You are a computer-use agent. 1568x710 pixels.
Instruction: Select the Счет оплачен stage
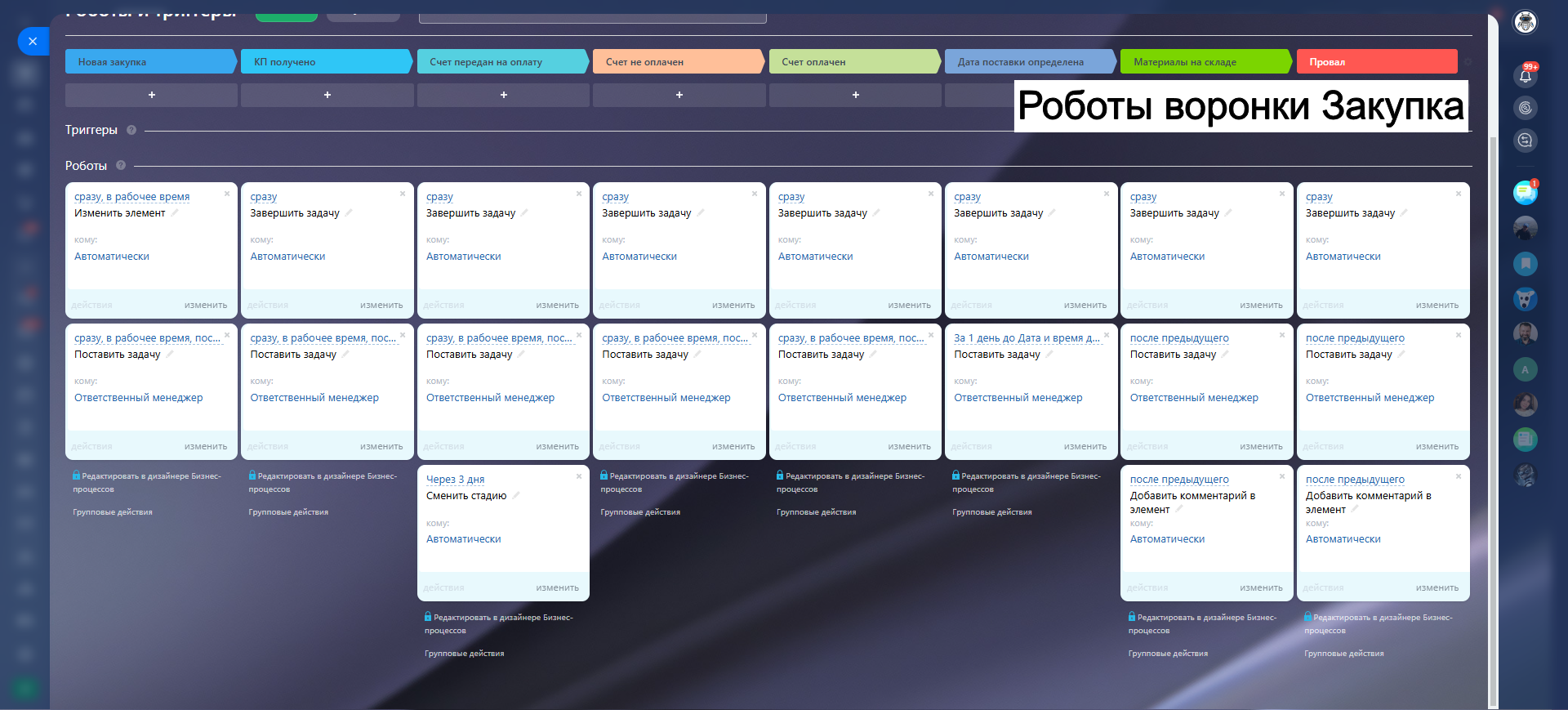854,61
